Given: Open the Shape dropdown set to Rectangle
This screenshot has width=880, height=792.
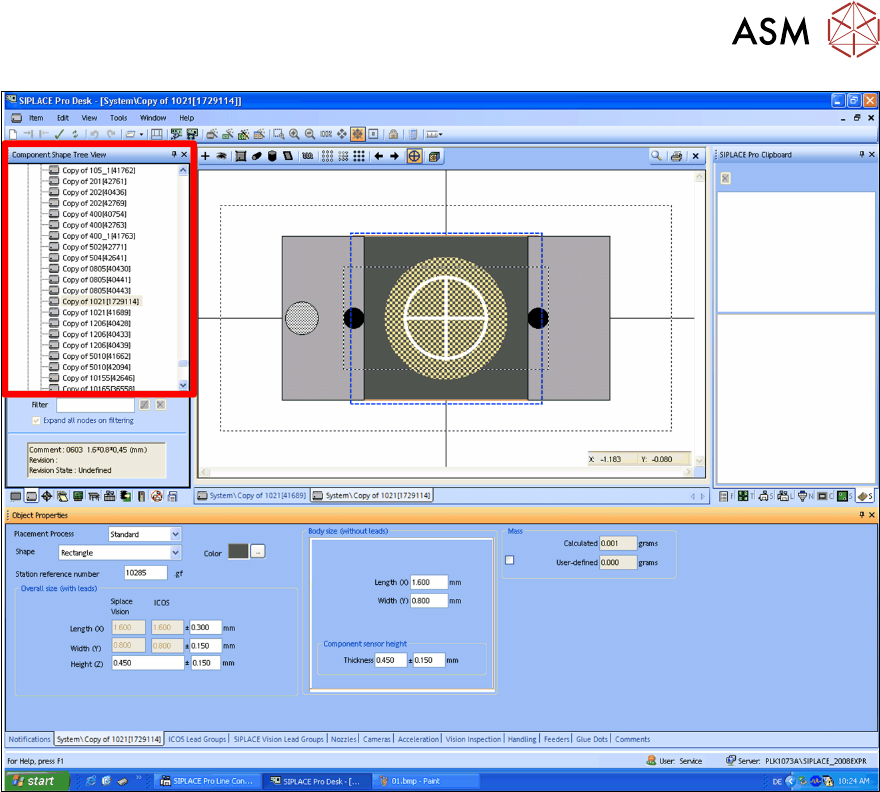Looking at the screenshot, I should [176, 553].
